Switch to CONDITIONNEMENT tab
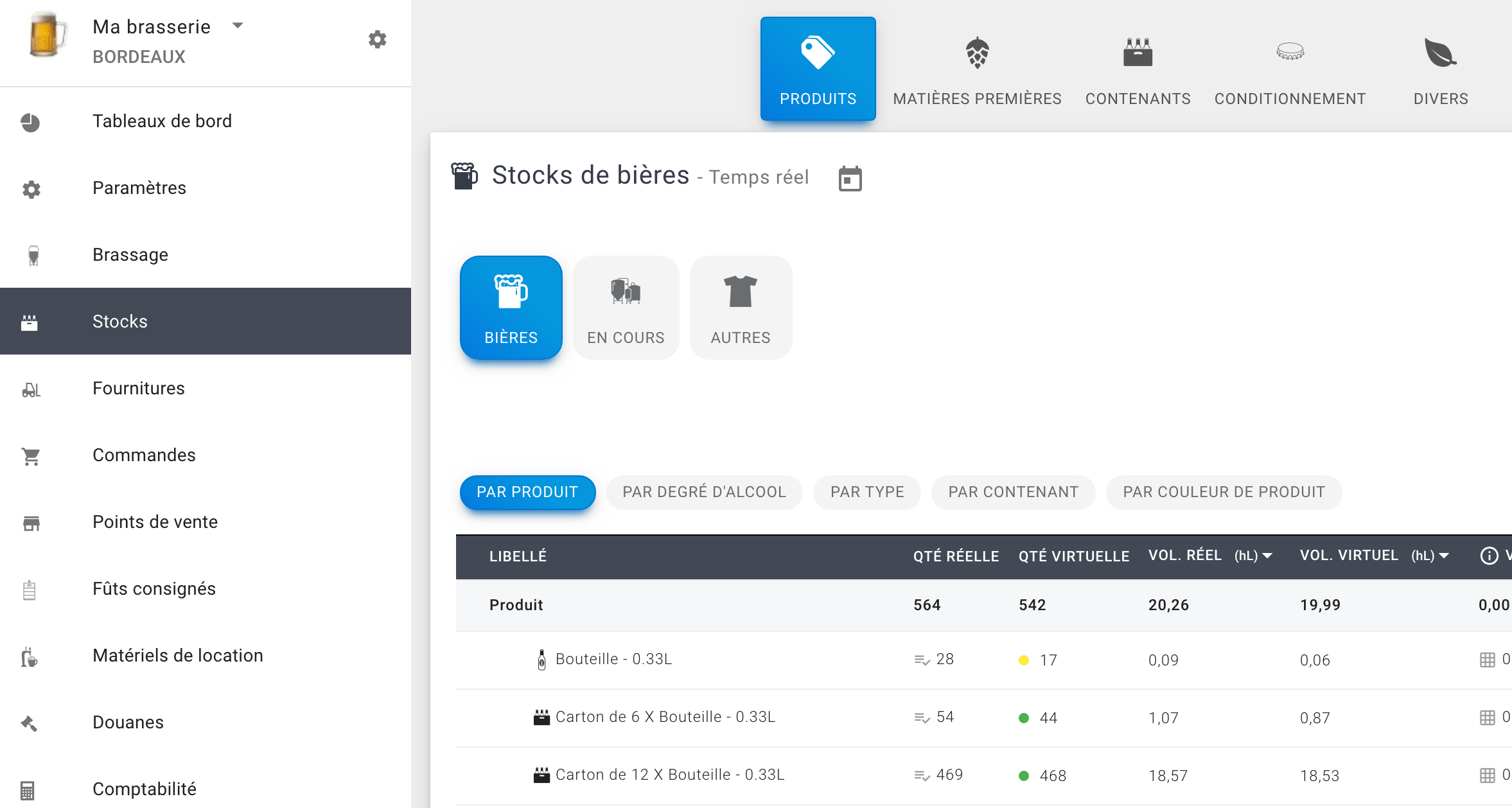Image resolution: width=1512 pixels, height=808 pixels. pos(1290,69)
